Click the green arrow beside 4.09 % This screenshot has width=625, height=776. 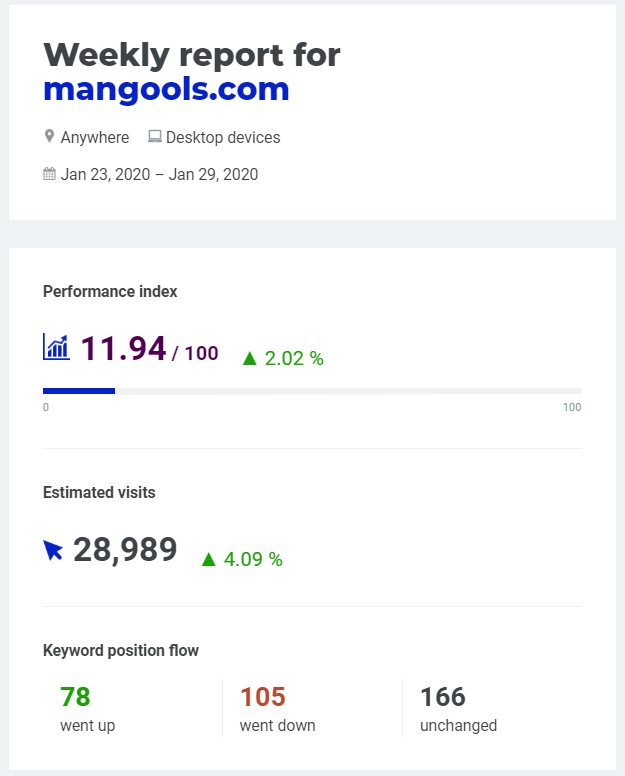[x=209, y=559]
